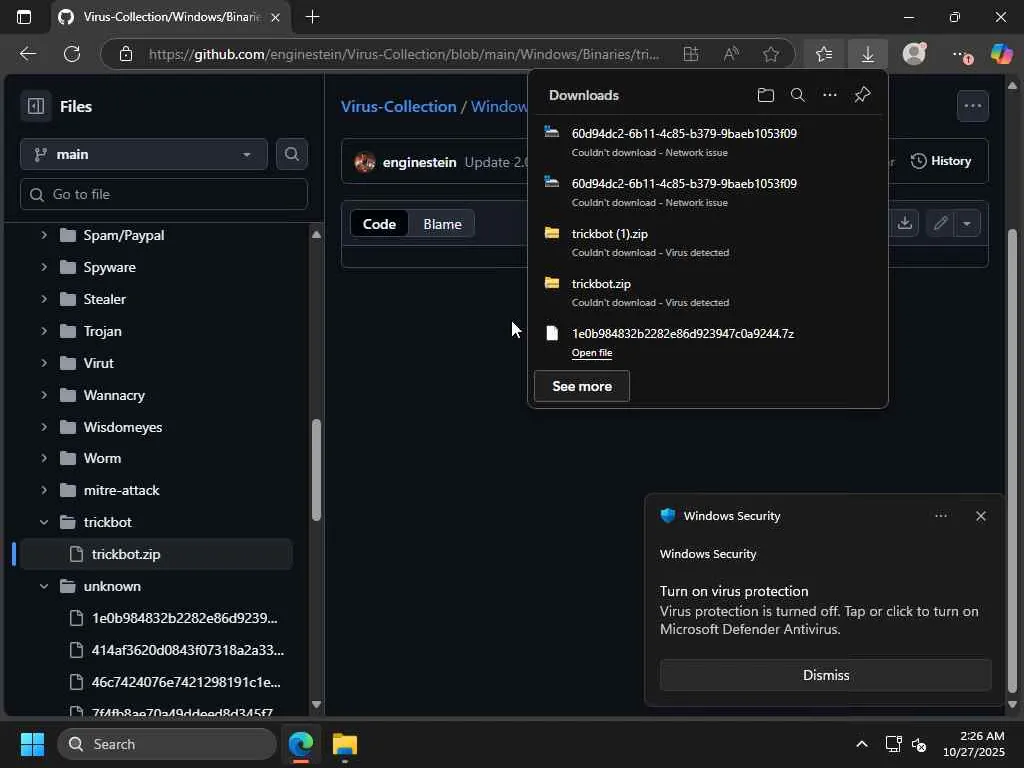Dismiss the Windows Security notification
Viewport: 1024px width, 768px height.
[825, 675]
